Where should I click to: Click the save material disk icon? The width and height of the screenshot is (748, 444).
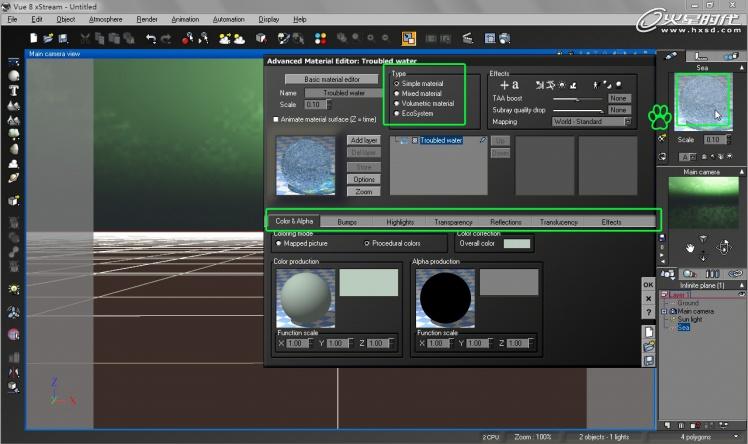[649, 361]
